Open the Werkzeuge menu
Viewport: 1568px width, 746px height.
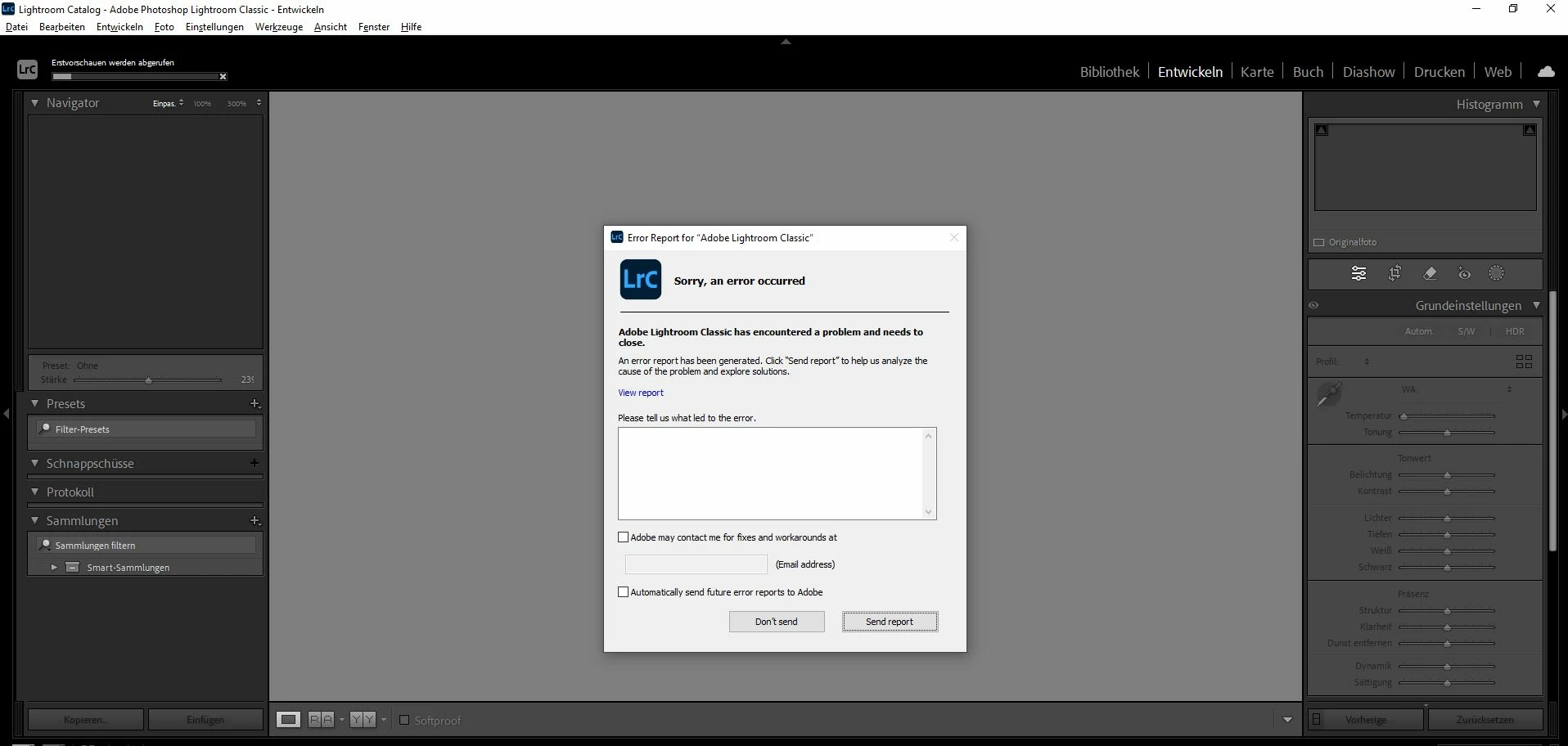point(279,27)
